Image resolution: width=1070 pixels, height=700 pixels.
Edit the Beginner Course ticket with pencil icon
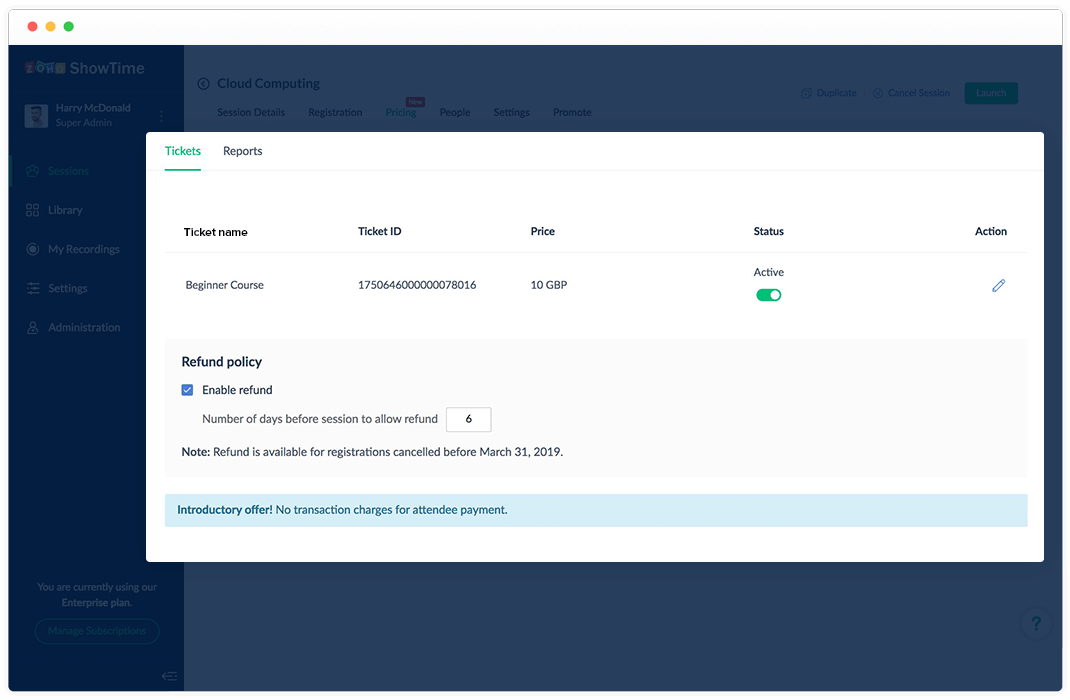pyautogui.click(x=998, y=286)
